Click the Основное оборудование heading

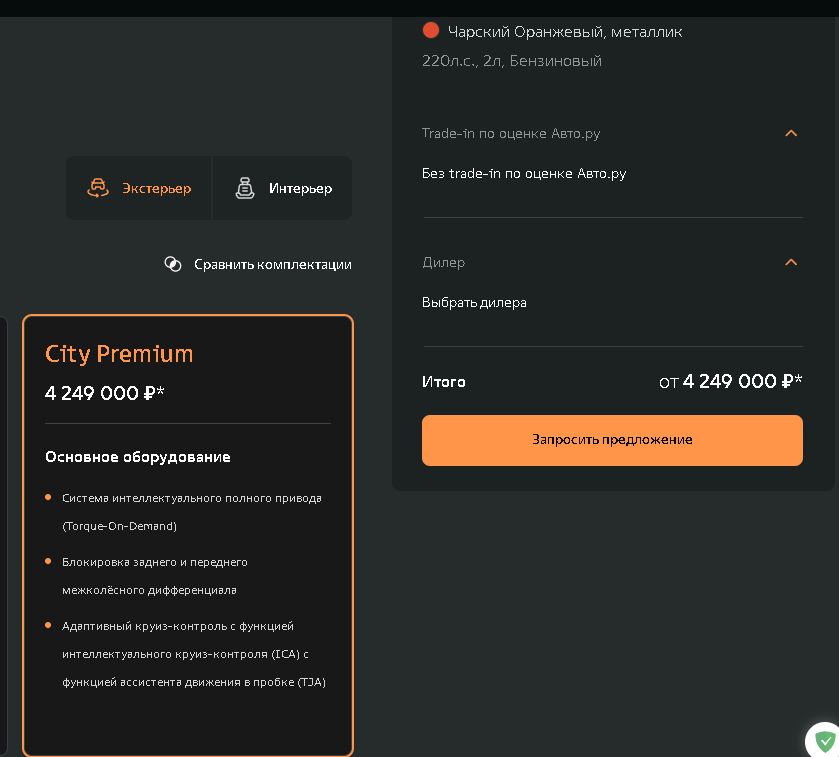(138, 457)
